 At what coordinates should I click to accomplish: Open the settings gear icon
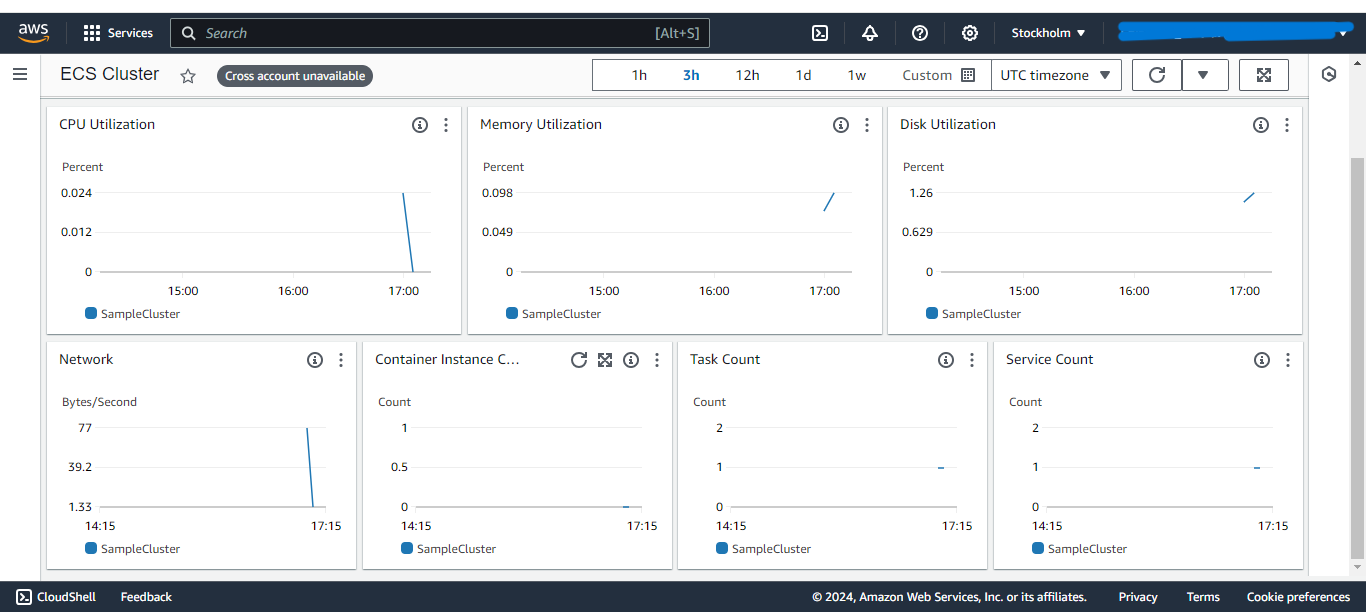coord(970,33)
